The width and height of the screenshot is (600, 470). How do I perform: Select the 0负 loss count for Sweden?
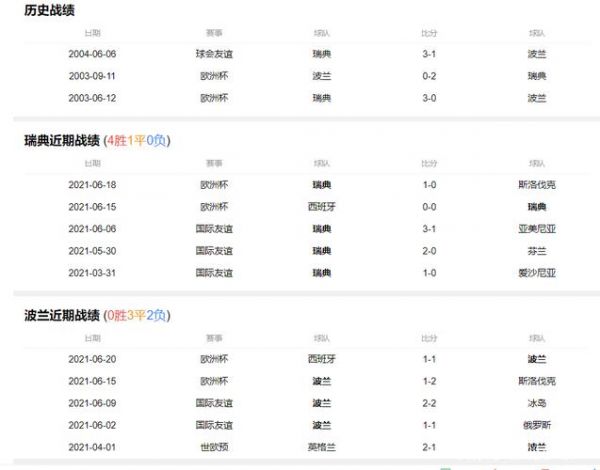tap(156, 140)
